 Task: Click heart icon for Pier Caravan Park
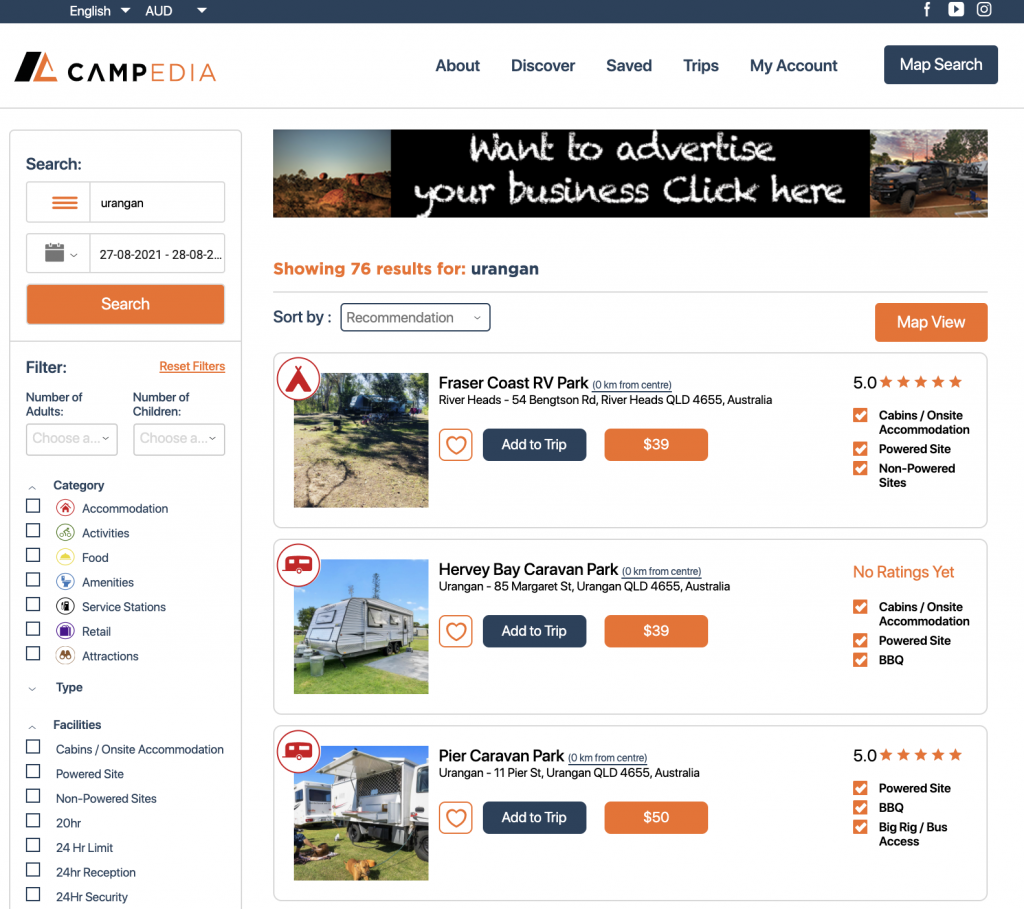click(456, 818)
